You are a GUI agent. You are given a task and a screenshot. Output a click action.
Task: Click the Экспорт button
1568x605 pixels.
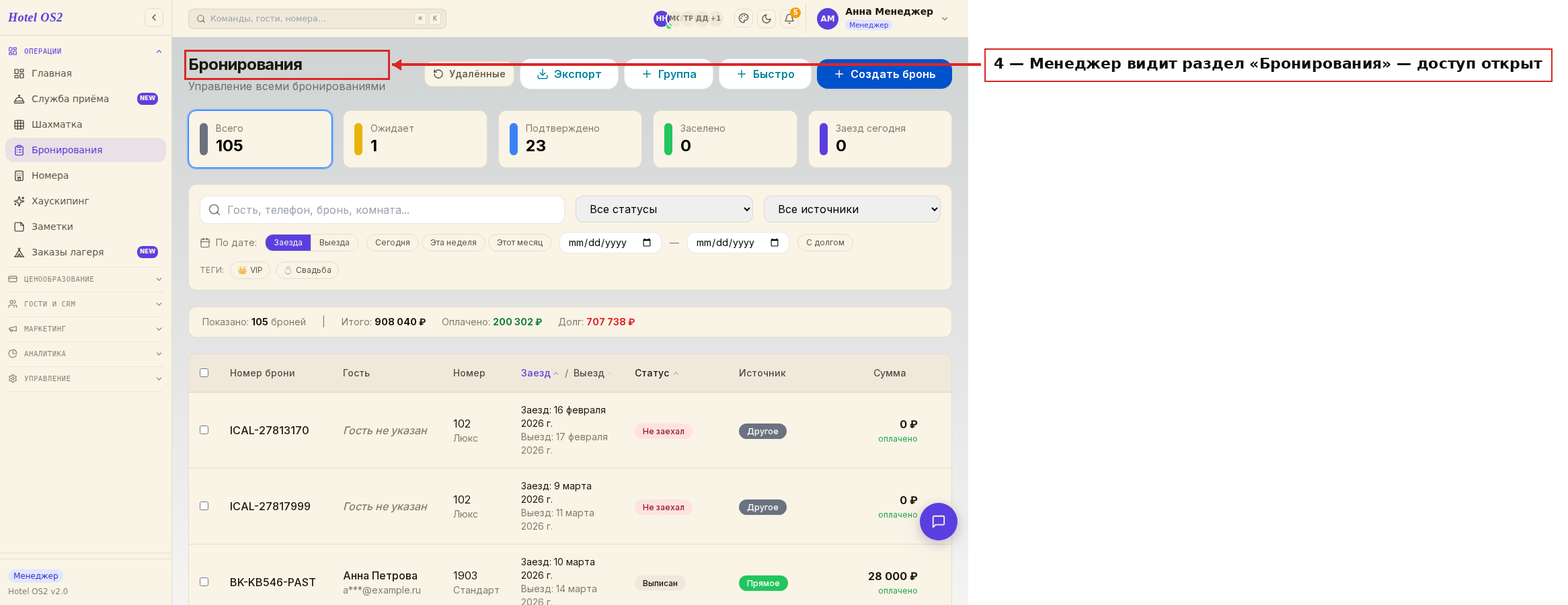coord(569,74)
